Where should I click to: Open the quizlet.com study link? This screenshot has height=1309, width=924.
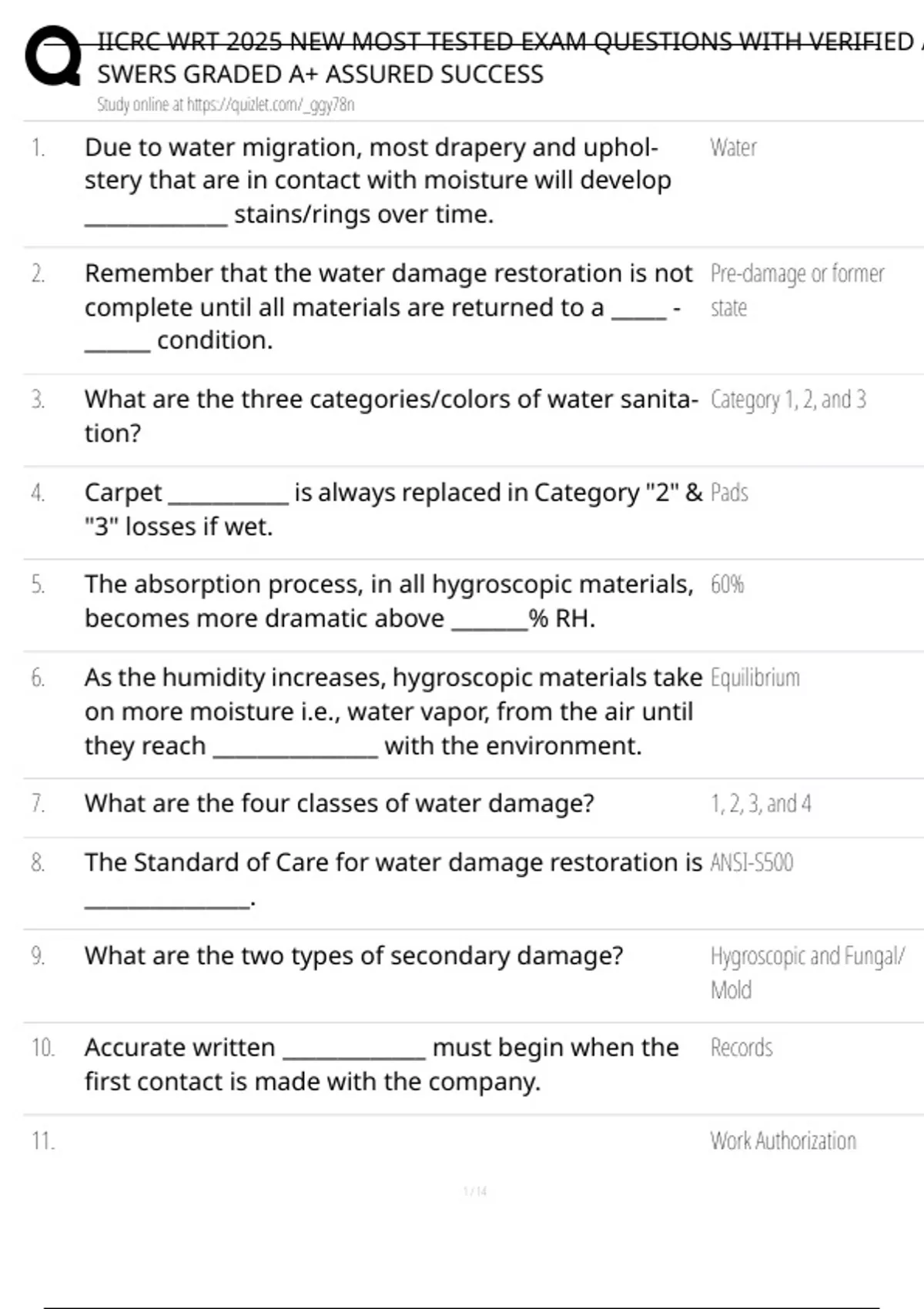coord(225,105)
